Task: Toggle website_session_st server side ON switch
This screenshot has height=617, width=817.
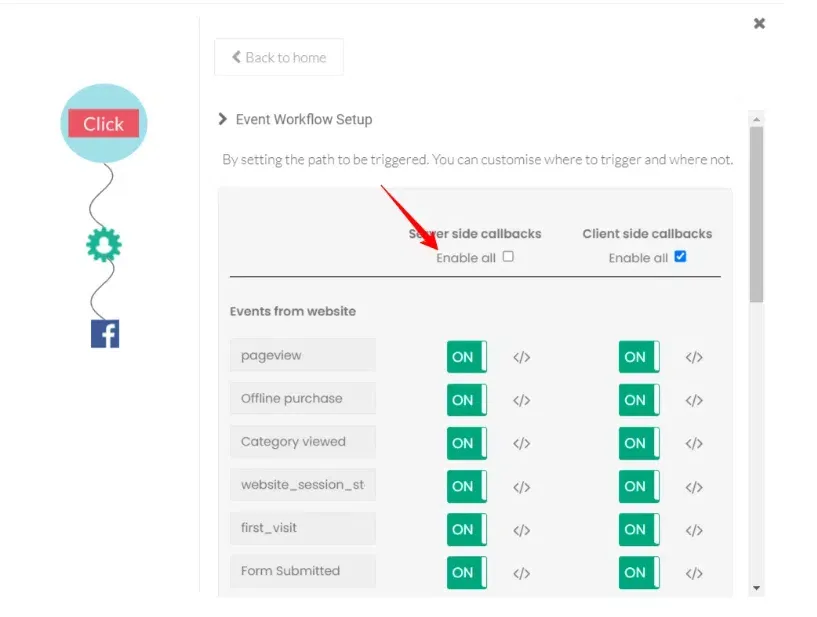Action: 466,486
